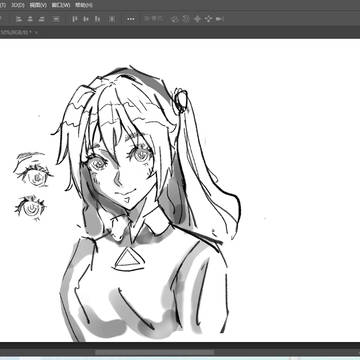Click the Align horizontal centers icon
360x360 pixels.
point(30,19)
